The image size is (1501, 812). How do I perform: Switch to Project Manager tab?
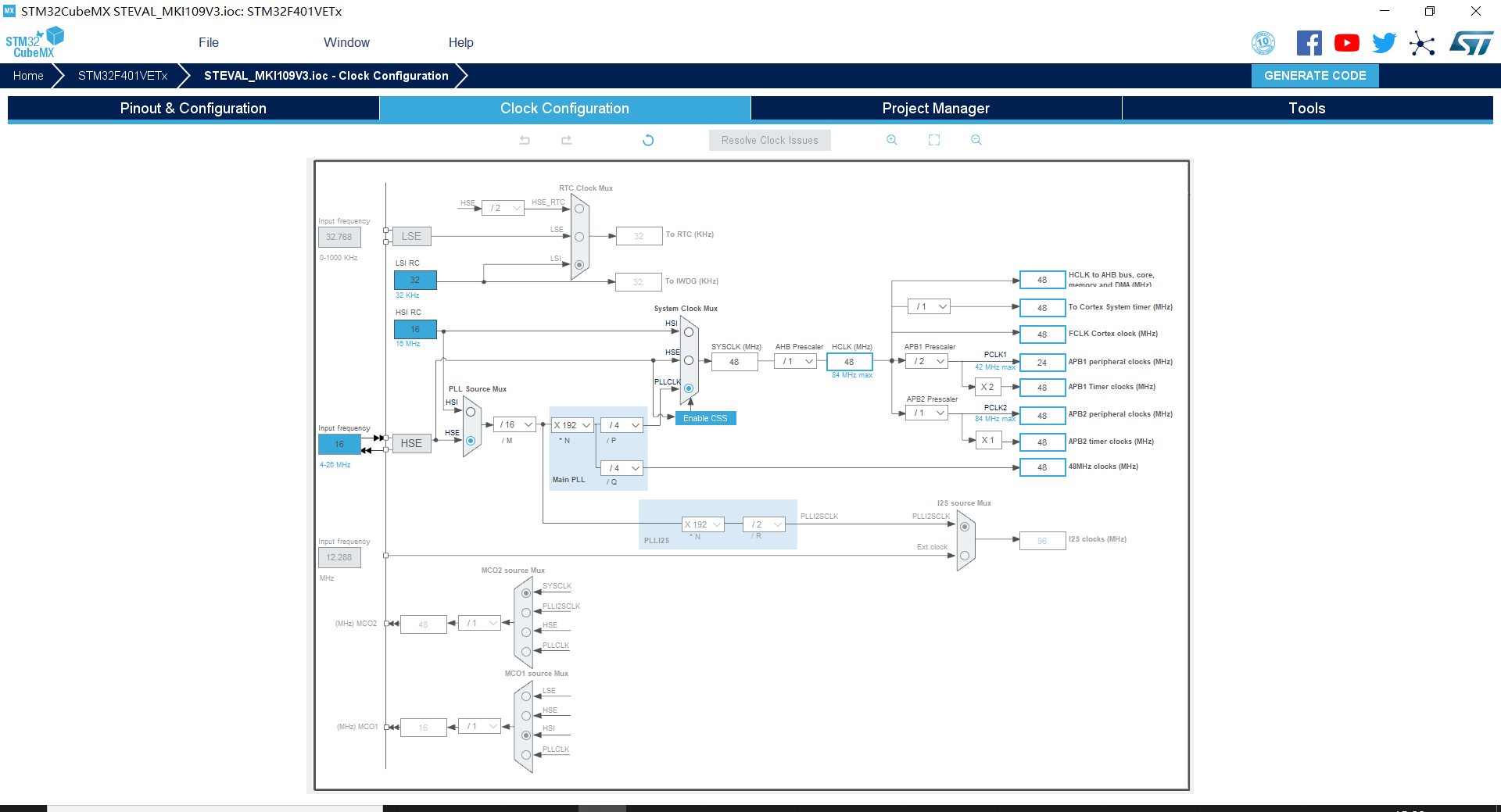click(x=936, y=108)
